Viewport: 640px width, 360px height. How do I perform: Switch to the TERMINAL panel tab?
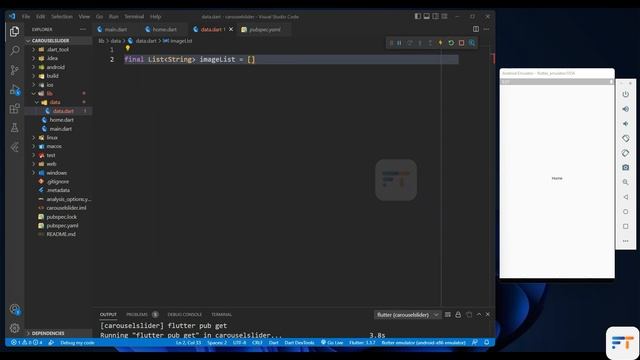pos(221,315)
